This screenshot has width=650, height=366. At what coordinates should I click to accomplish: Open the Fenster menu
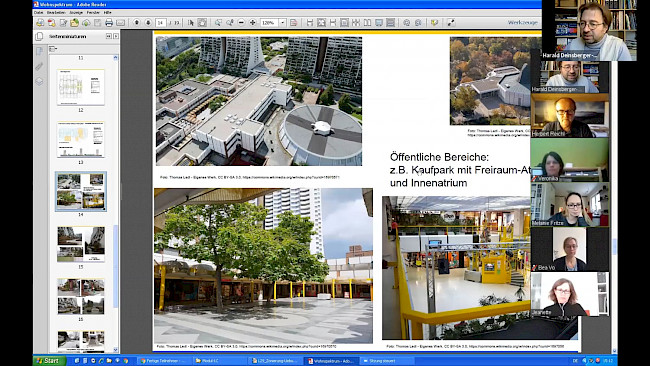[x=93, y=13]
